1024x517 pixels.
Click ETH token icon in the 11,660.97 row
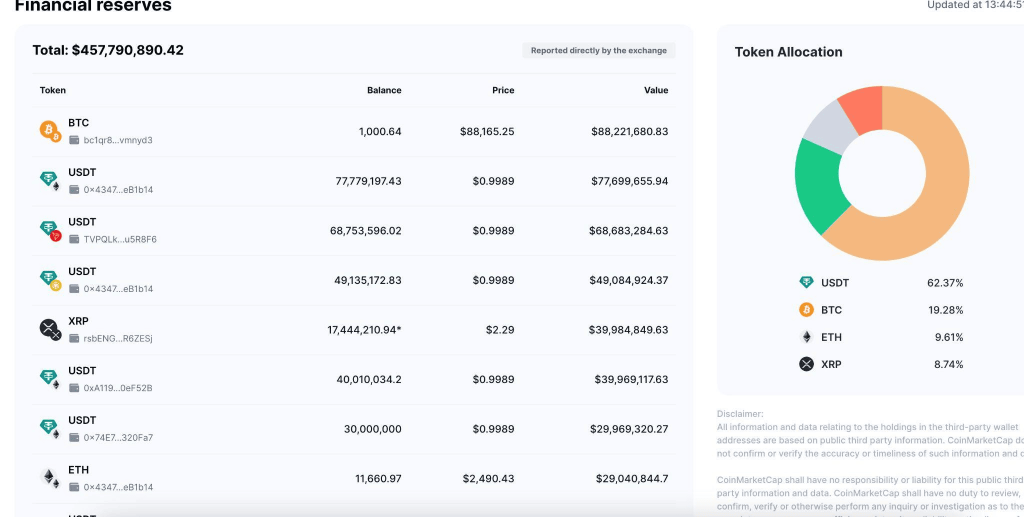click(50, 478)
